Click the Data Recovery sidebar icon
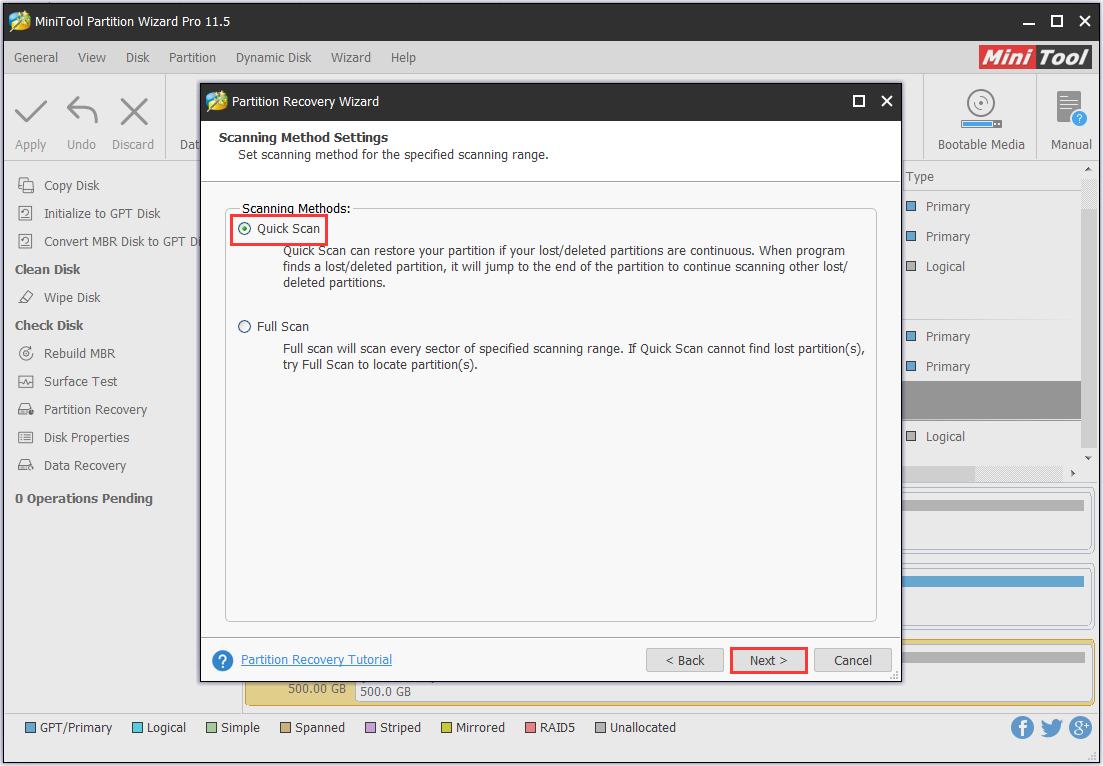Screen dimensions: 1103x766 [26, 466]
